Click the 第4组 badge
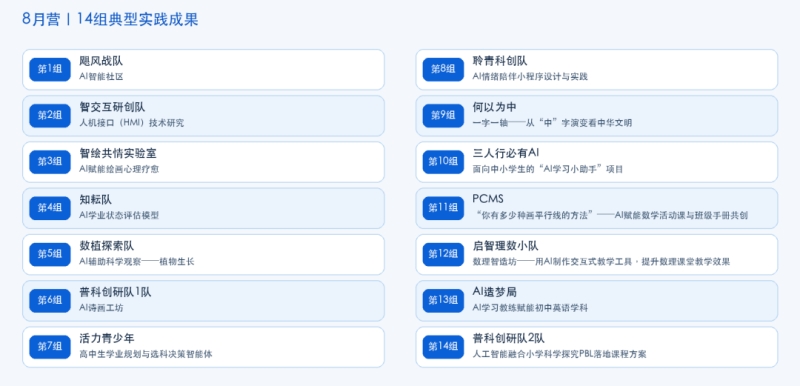The height and width of the screenshot is (386, 800). click(50, 208)
